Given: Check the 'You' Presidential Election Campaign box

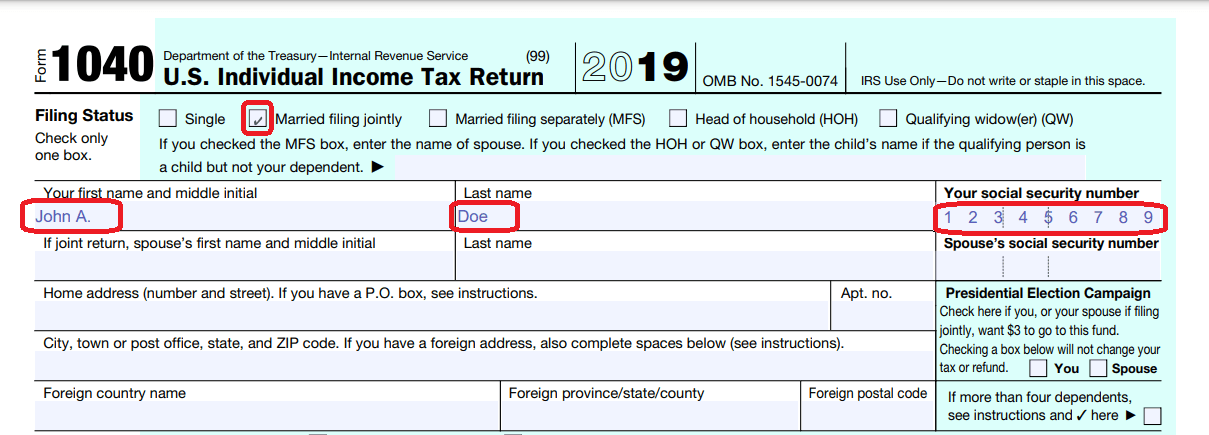Looking at the screenshot, I should [1039, 368].
